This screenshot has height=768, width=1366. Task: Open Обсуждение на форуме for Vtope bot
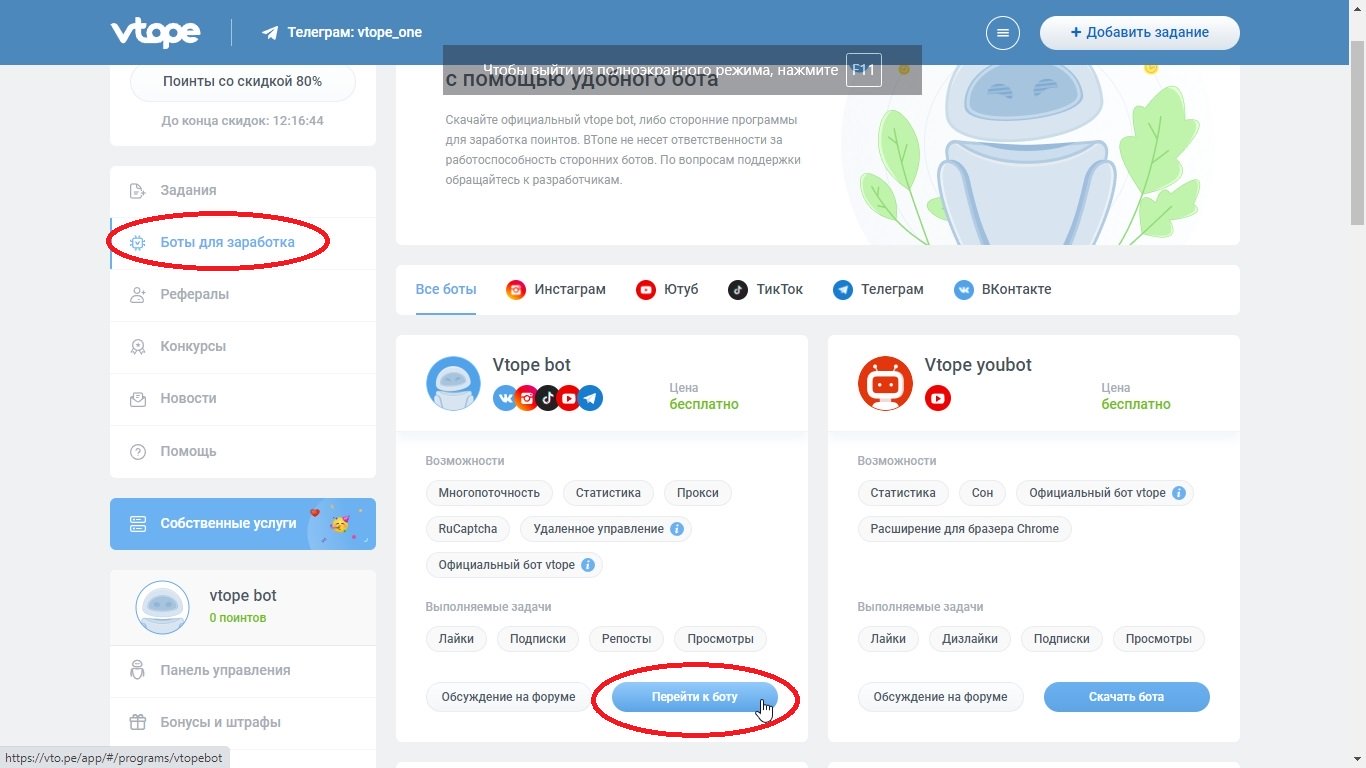(x=509, y=697)
